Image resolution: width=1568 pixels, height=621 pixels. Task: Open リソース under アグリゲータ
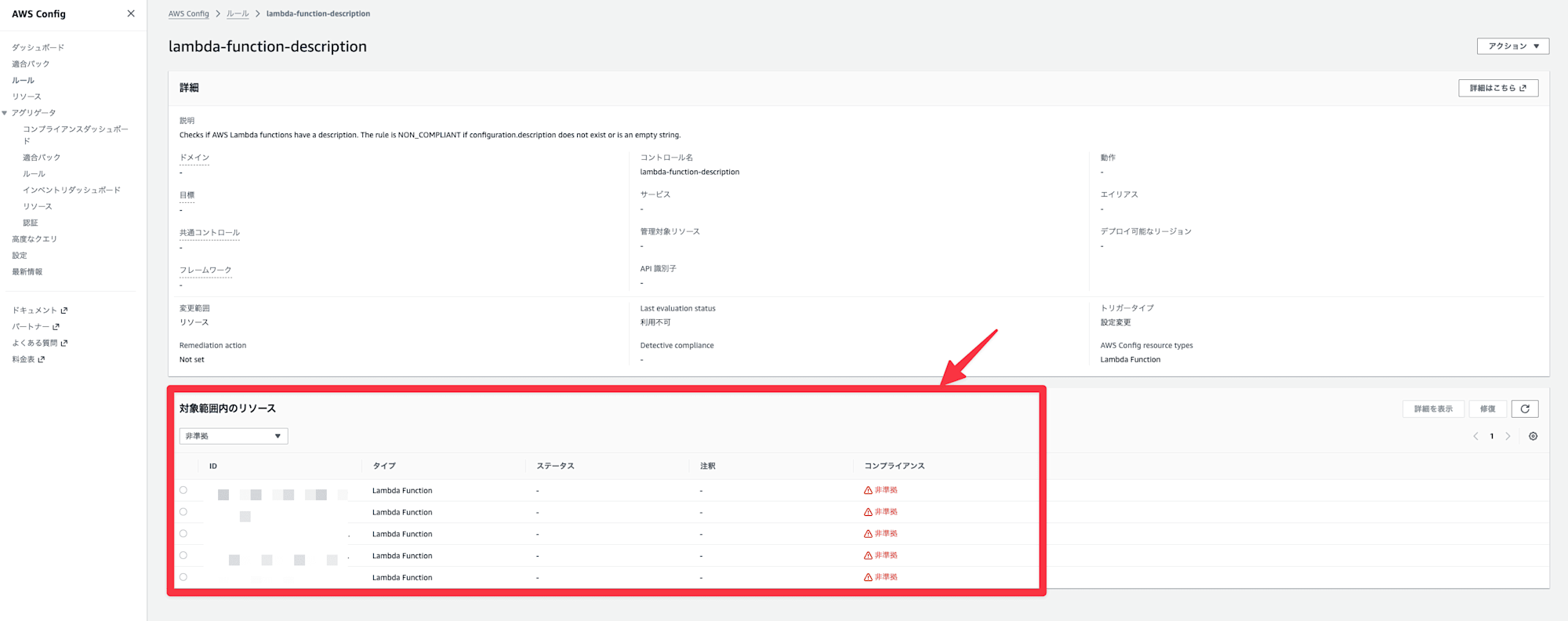38,207
